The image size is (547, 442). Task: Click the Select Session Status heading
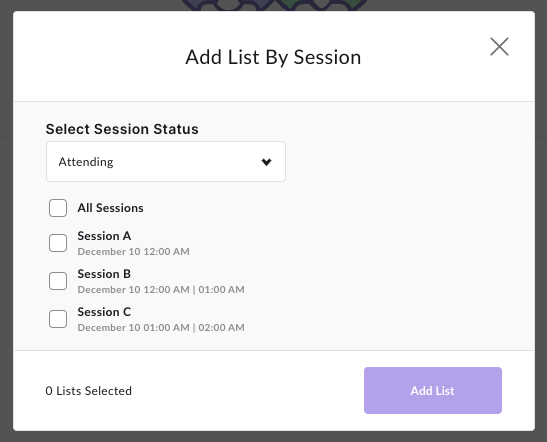[x=122, y=129]
